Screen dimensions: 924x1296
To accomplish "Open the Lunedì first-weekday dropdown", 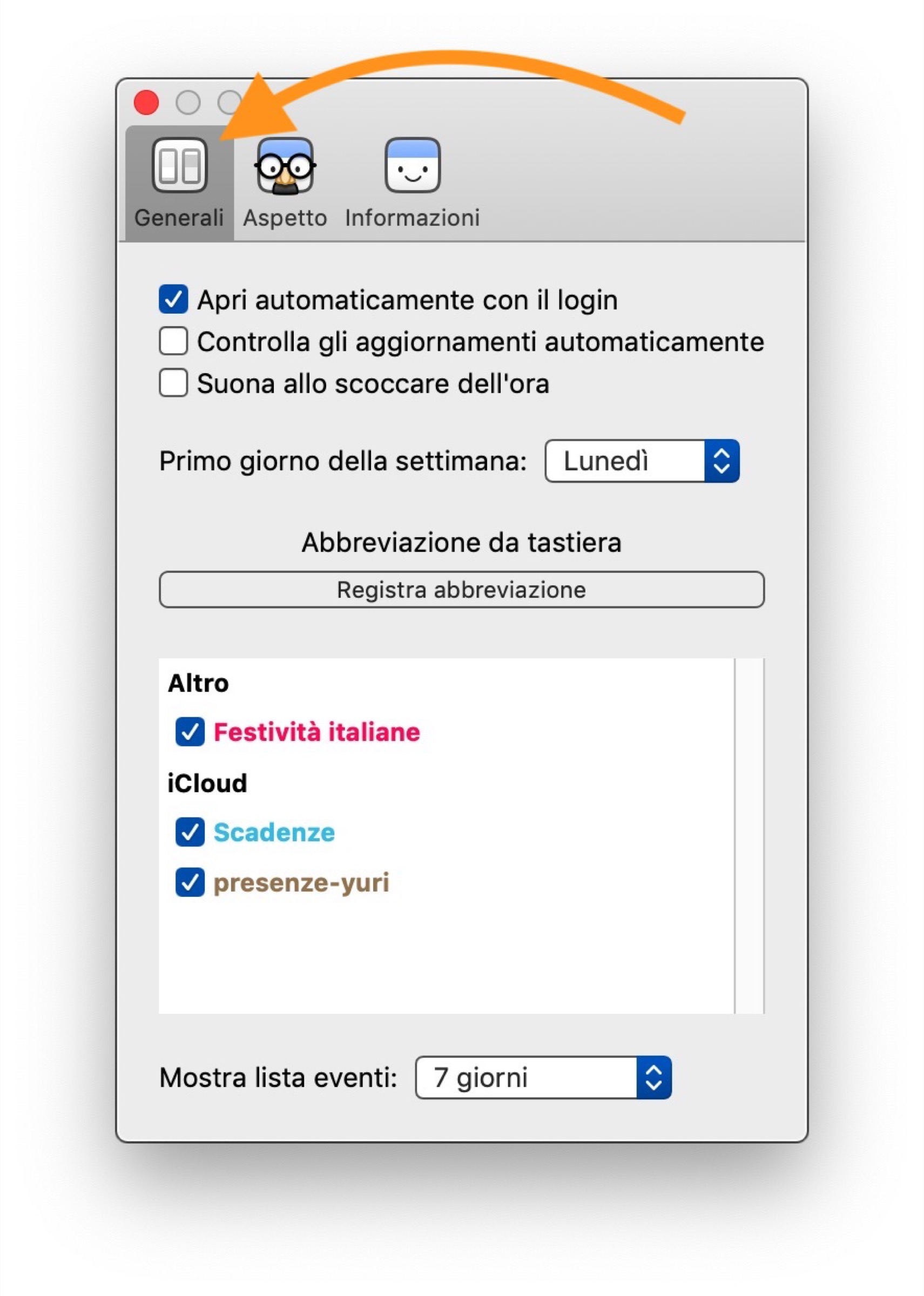I will coord(624,461).
